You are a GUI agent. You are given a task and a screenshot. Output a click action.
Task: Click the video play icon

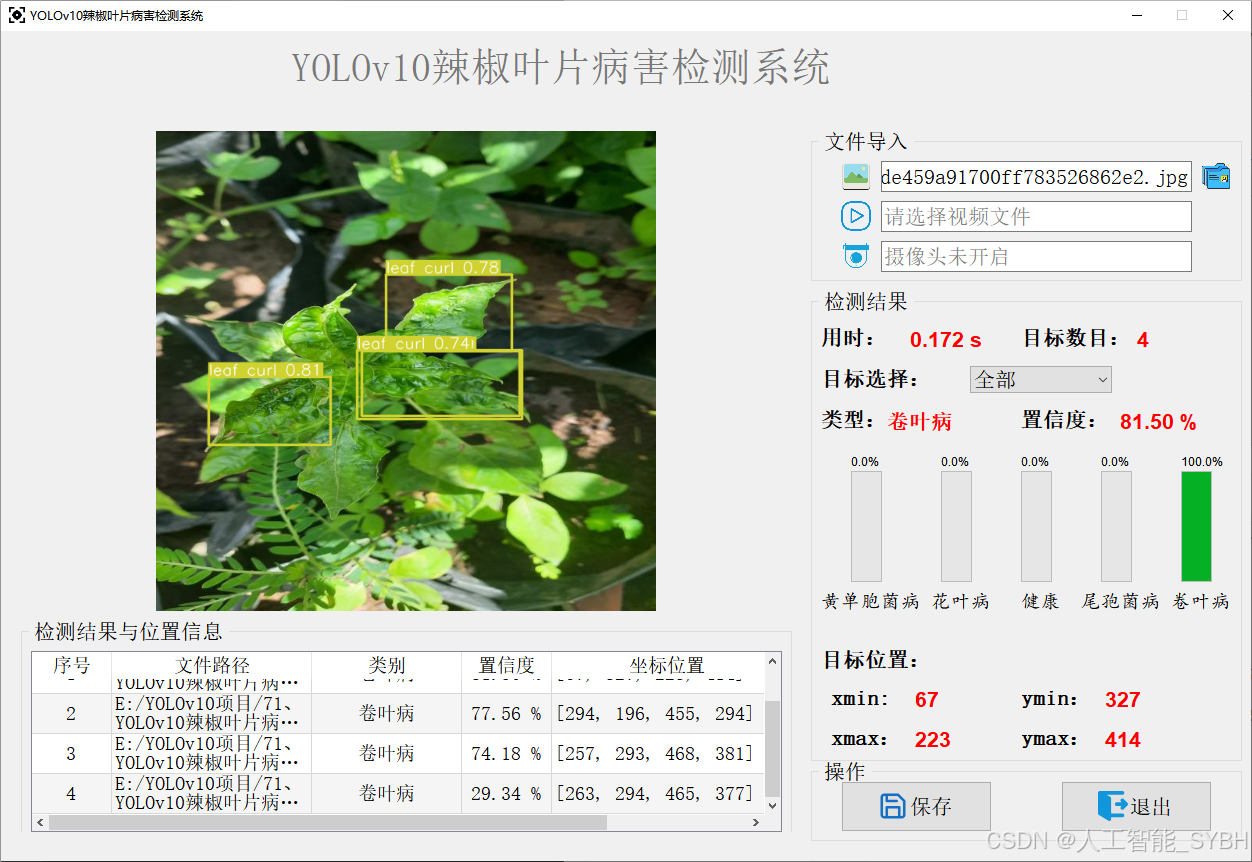(x=856, y=216)
